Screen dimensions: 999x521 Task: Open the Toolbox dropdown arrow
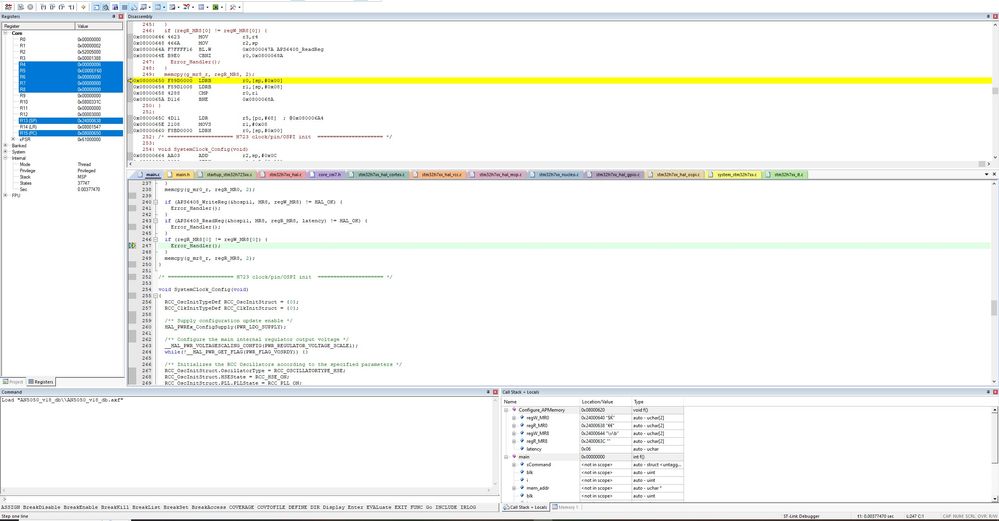click(x=240, y=7)
